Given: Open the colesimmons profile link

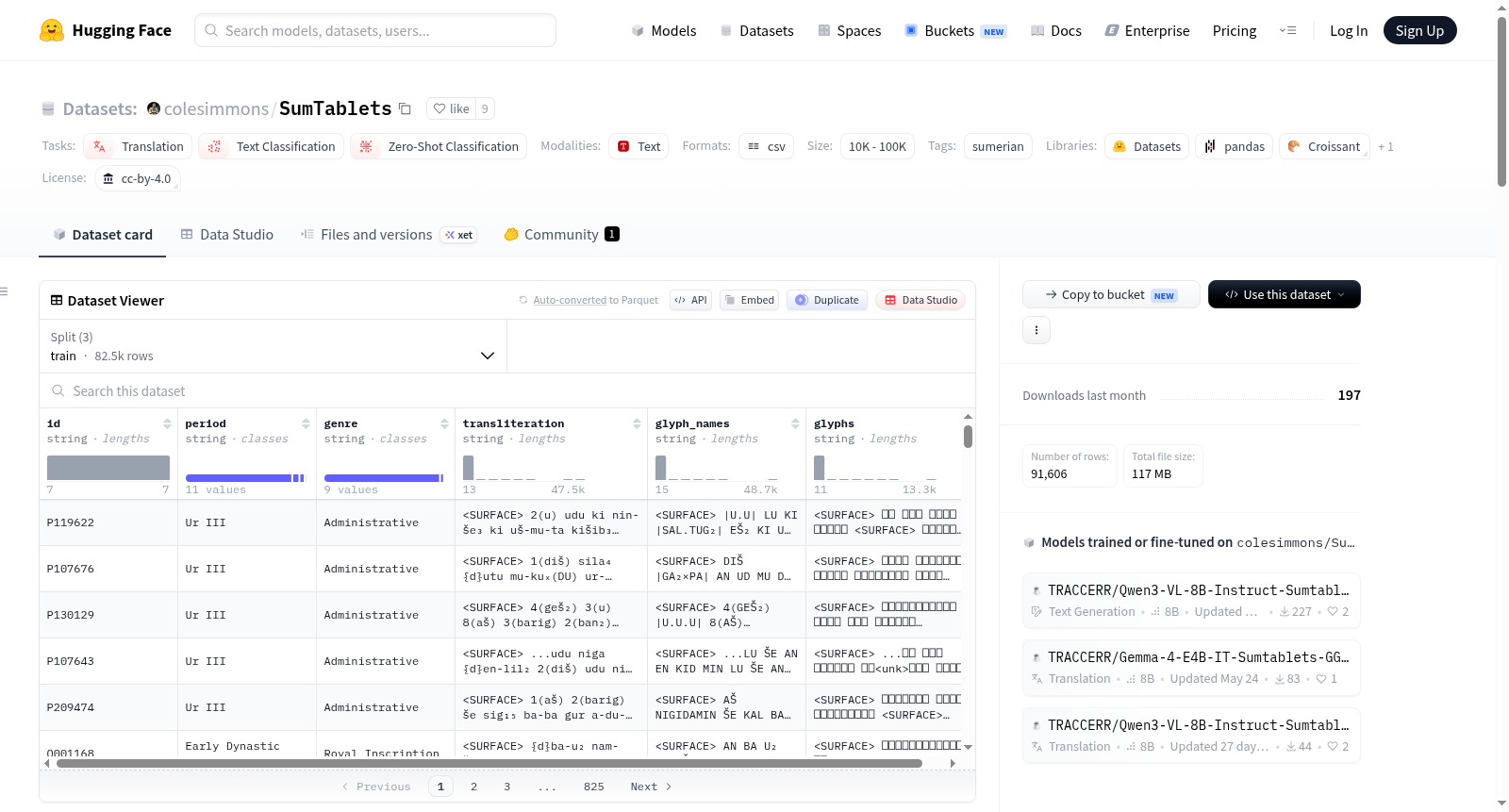Looking at the screenshot, I should point(216,108).
